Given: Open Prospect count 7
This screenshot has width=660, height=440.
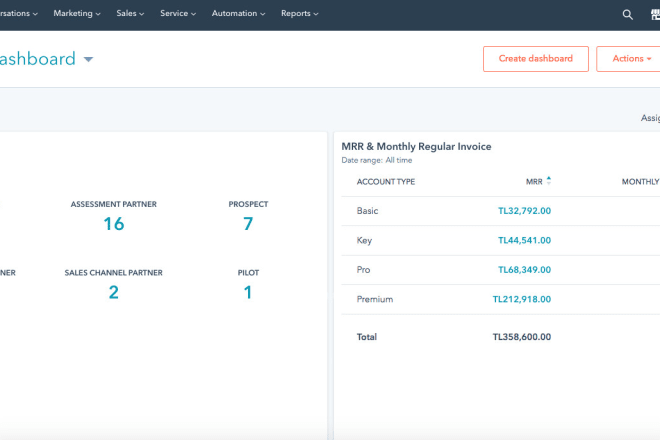Looking at the screenshot, I should pyautogui.click(x=248, y=224).
